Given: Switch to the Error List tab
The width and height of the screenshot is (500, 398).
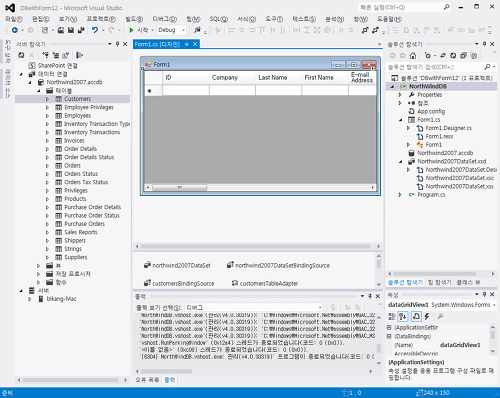Looking at the screenshot, I should [x=147, y=380].
